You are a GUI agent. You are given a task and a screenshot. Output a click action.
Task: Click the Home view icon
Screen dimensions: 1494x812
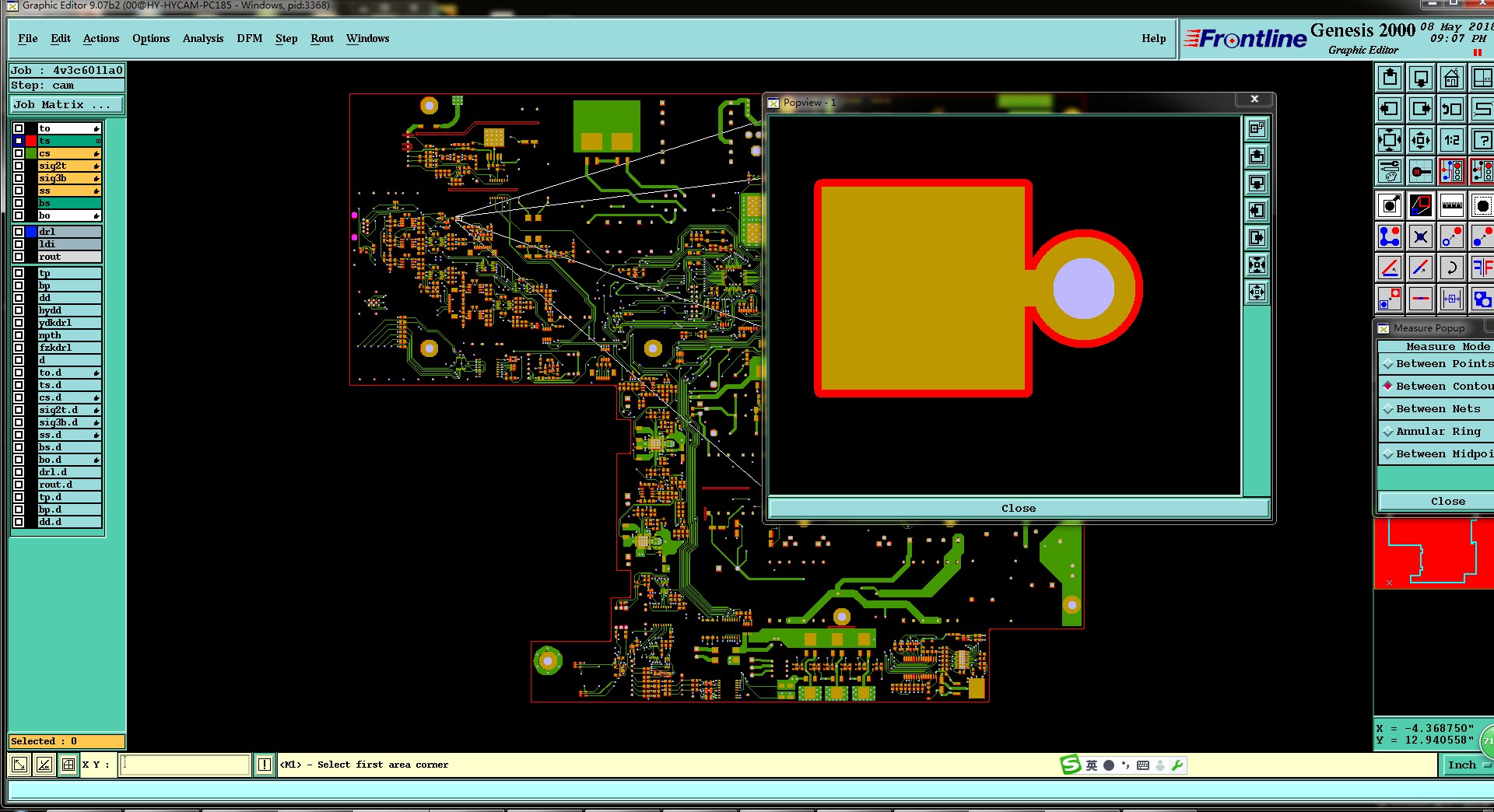point(1452,78)
